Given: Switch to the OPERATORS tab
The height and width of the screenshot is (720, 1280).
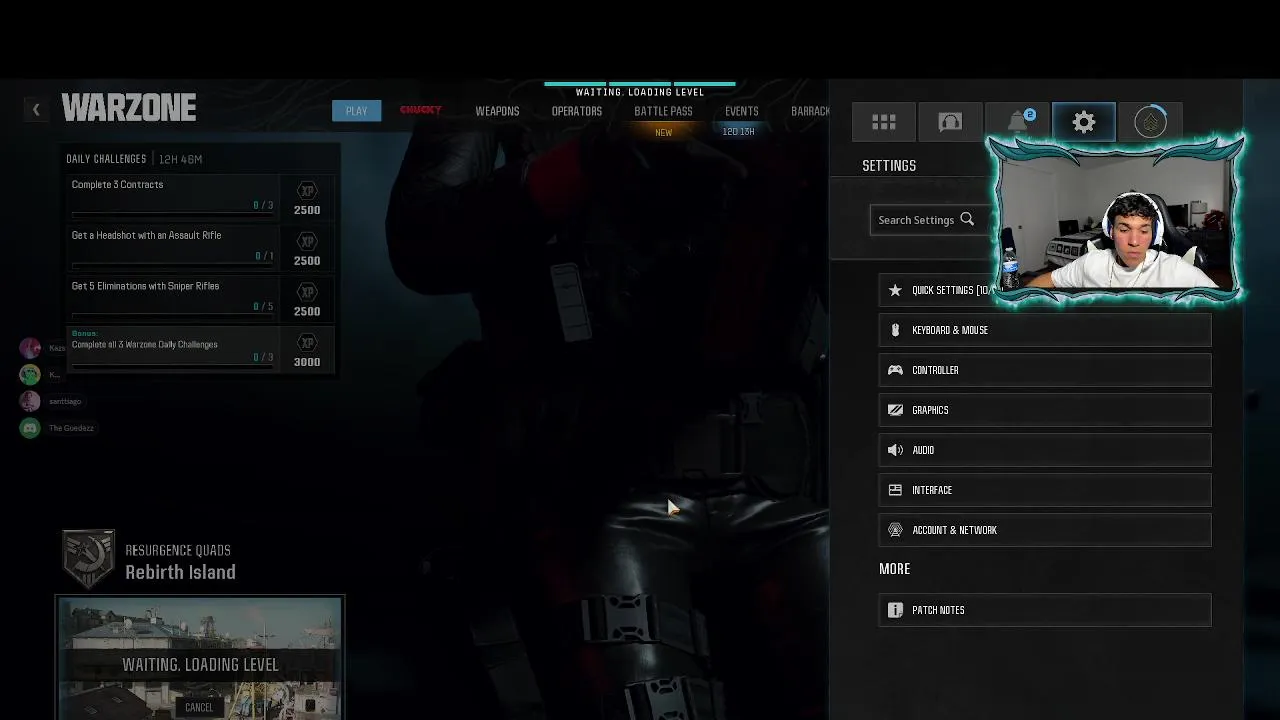Looking at the screenshot, I should 577,111.
